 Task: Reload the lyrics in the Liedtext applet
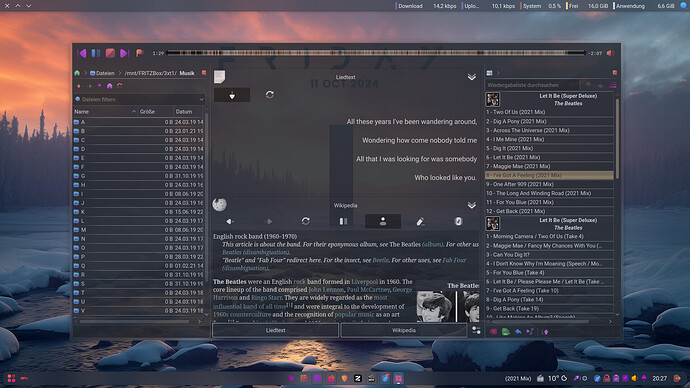tap(270, 95)
